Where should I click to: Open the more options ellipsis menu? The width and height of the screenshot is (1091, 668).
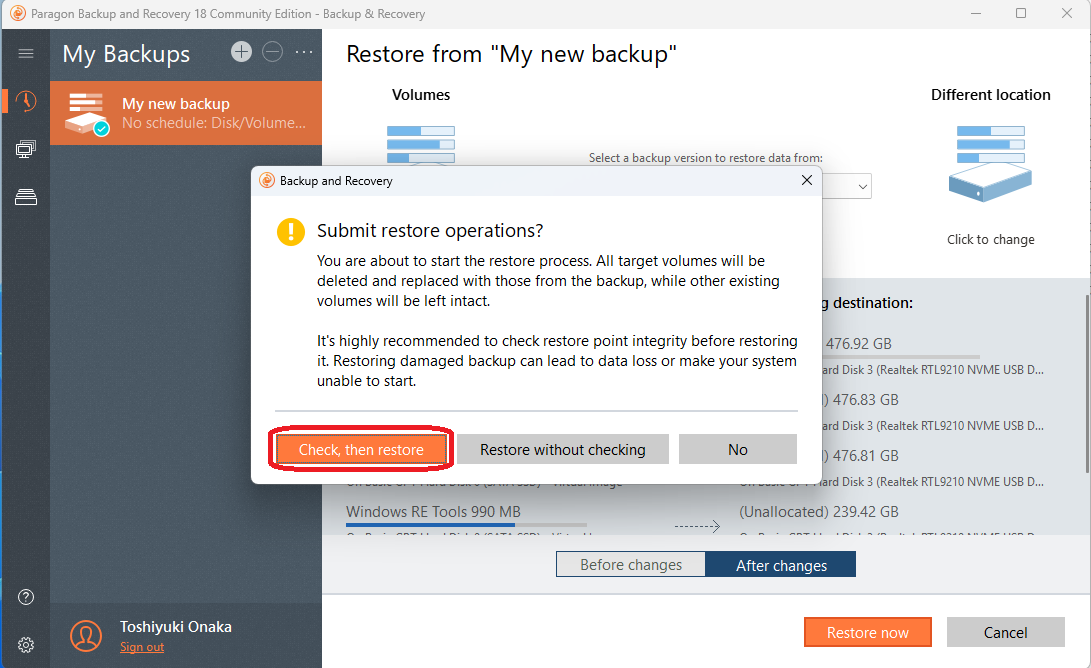[x=304, y=52]
